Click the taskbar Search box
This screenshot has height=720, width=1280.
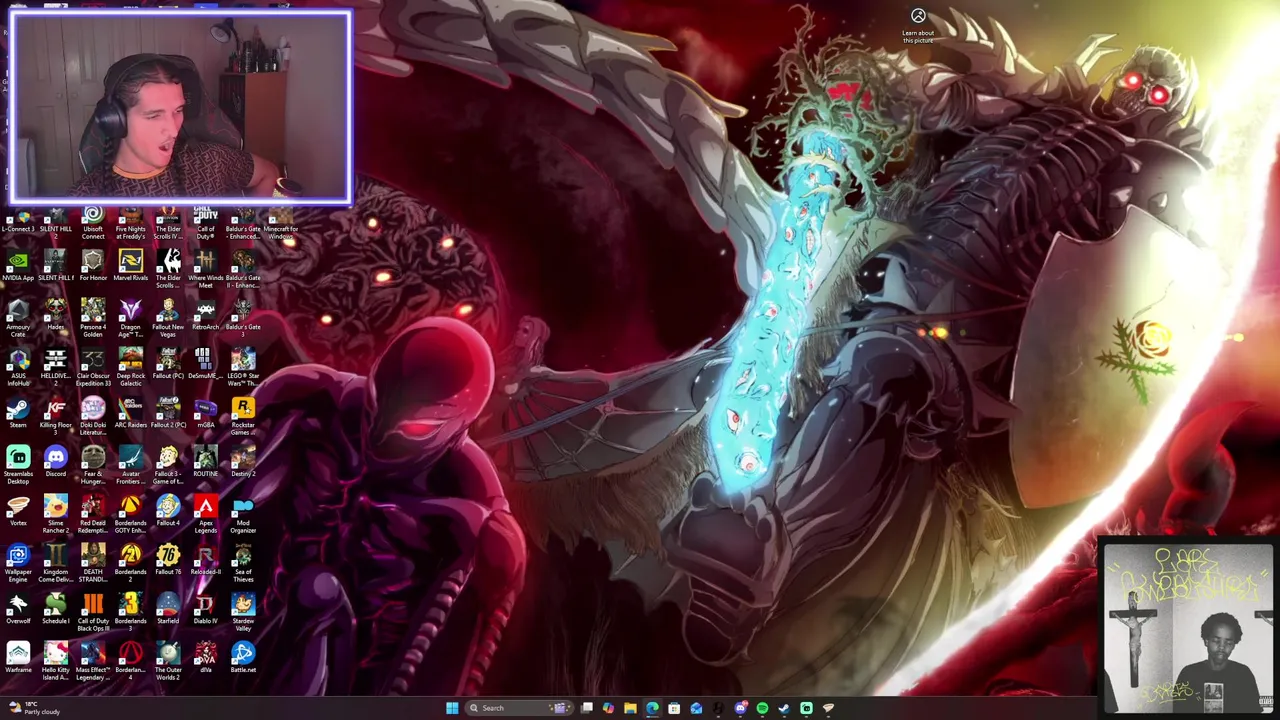click(520, 708)
